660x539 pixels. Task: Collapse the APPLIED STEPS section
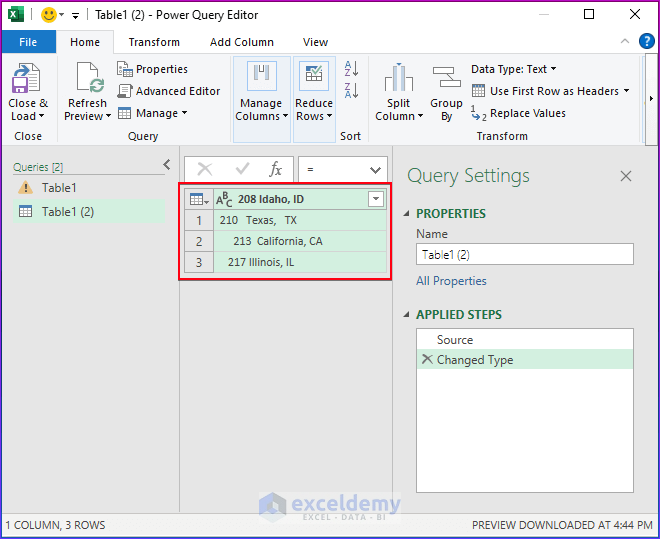click(406, 314)
